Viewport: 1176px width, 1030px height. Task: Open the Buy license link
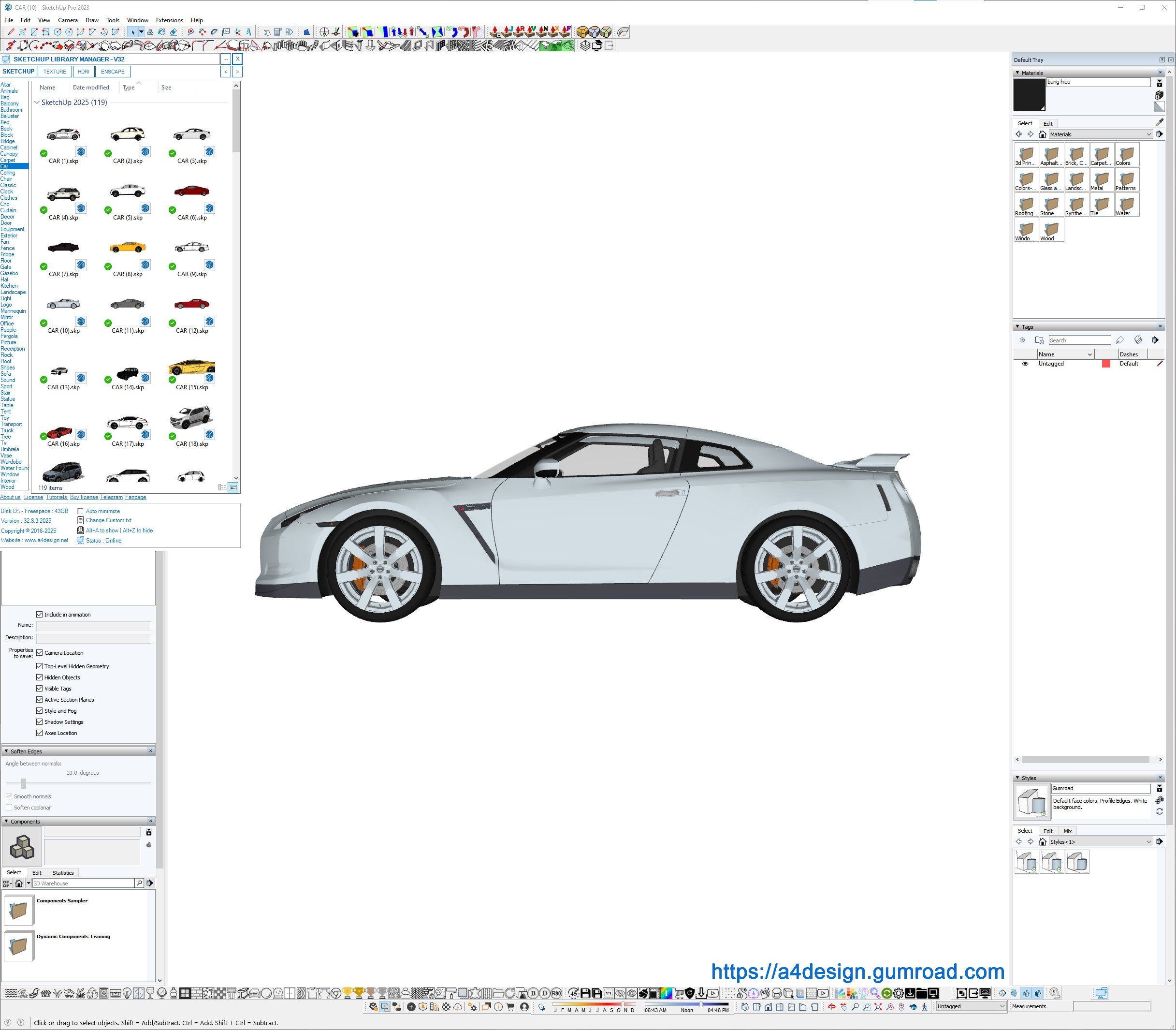click(84, 497)
